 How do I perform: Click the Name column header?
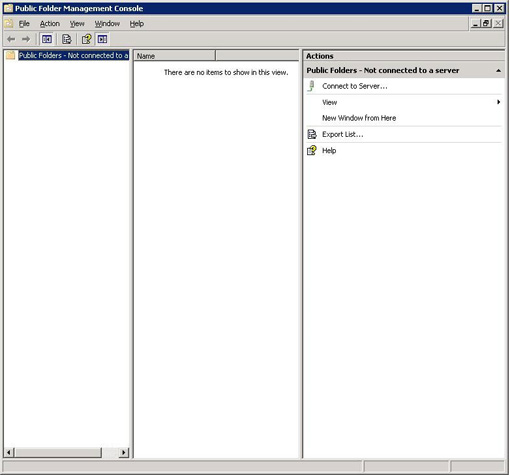point(175,56)
